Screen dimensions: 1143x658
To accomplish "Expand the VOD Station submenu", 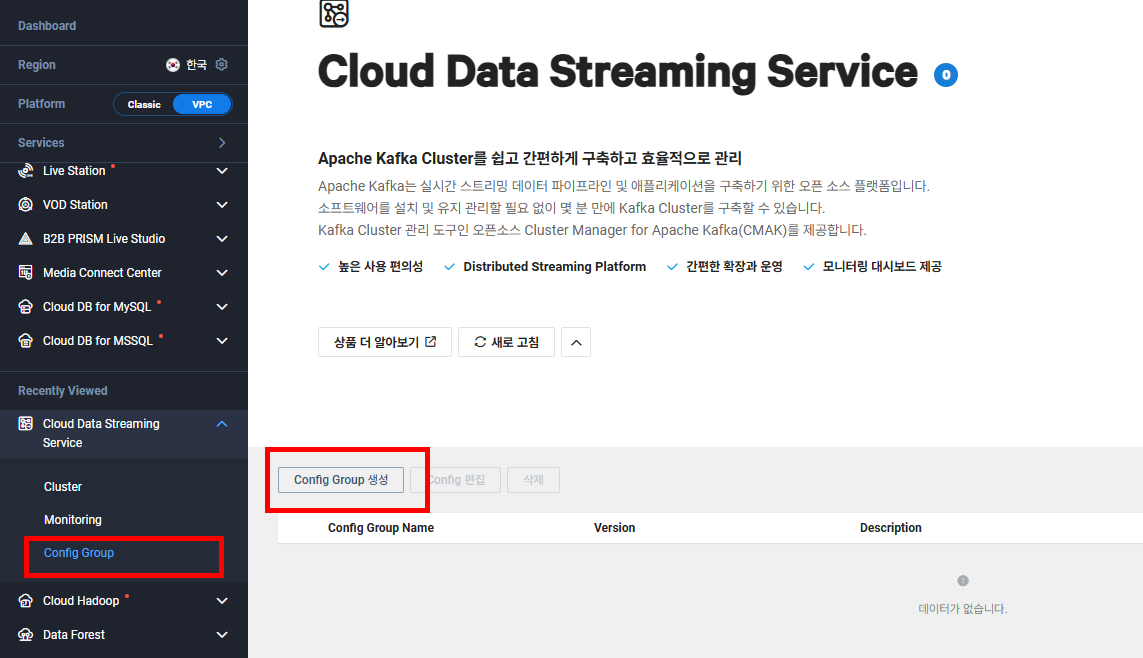I will pos(222,205).
